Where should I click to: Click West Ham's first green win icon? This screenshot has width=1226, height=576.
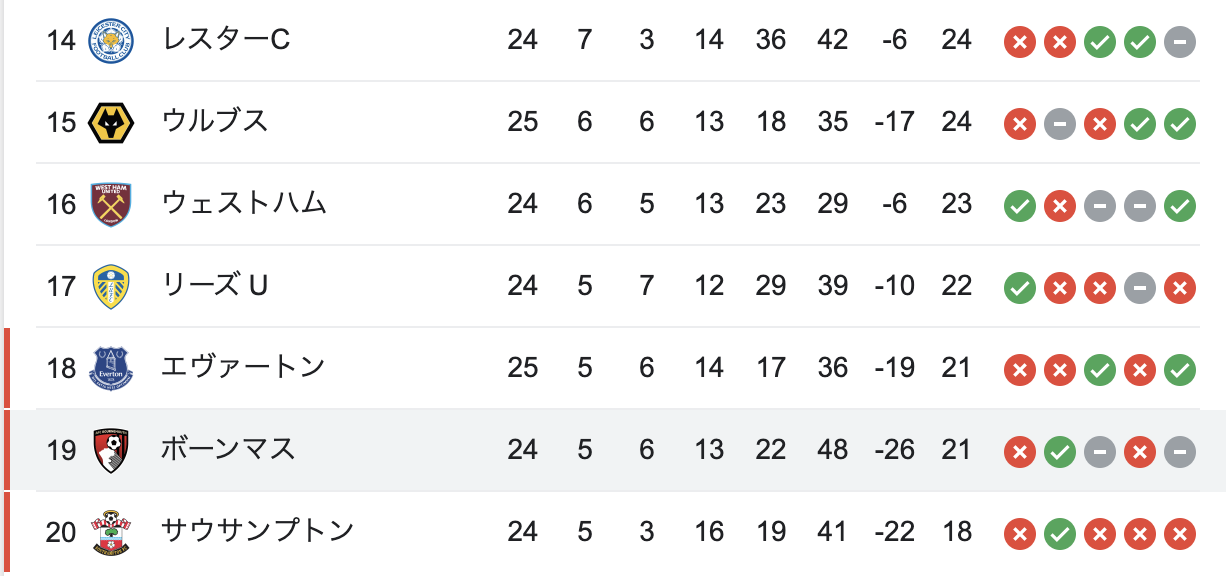click(1019, 206)
